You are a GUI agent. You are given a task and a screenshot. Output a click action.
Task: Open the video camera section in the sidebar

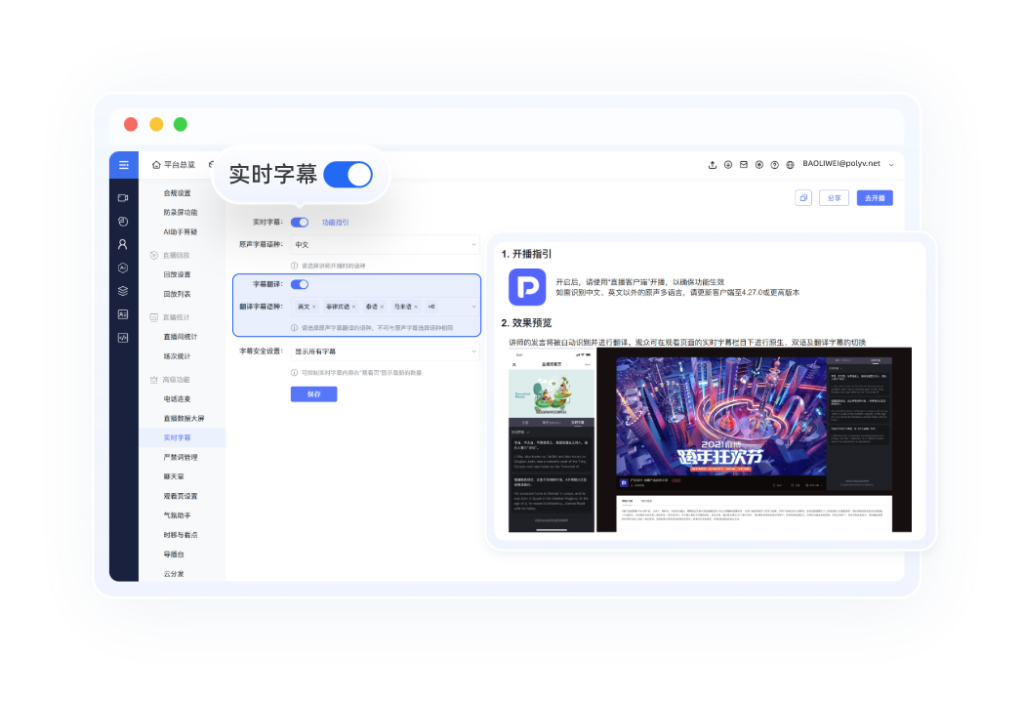pos(123,198)
